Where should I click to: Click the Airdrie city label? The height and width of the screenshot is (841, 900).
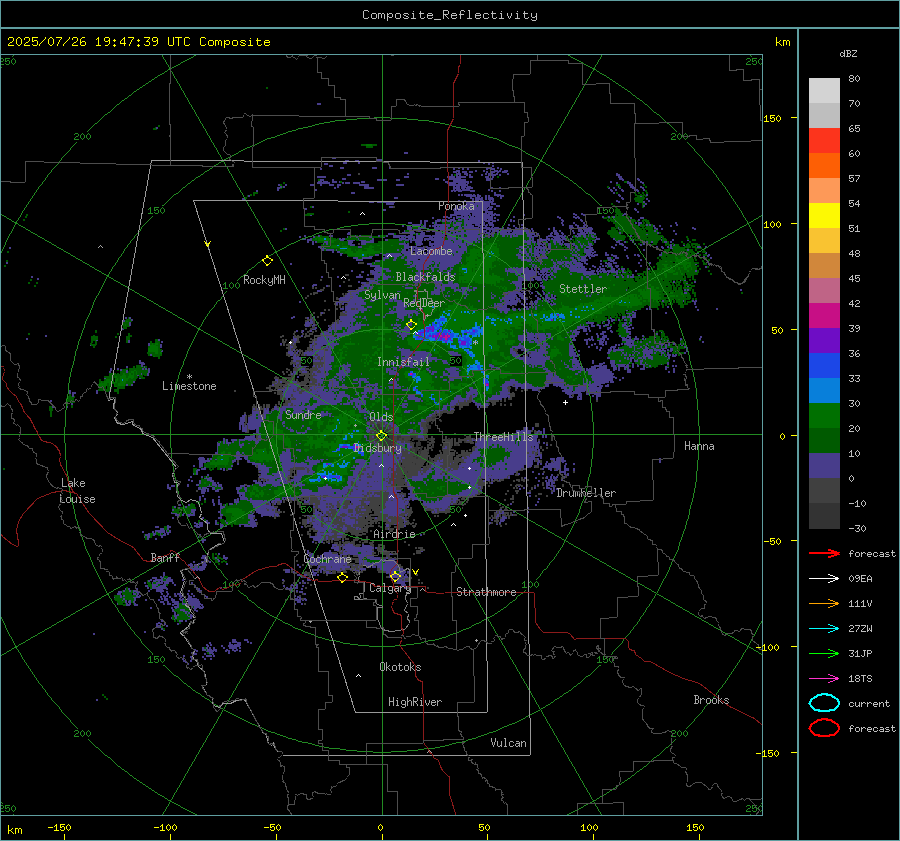click(394, 534)
